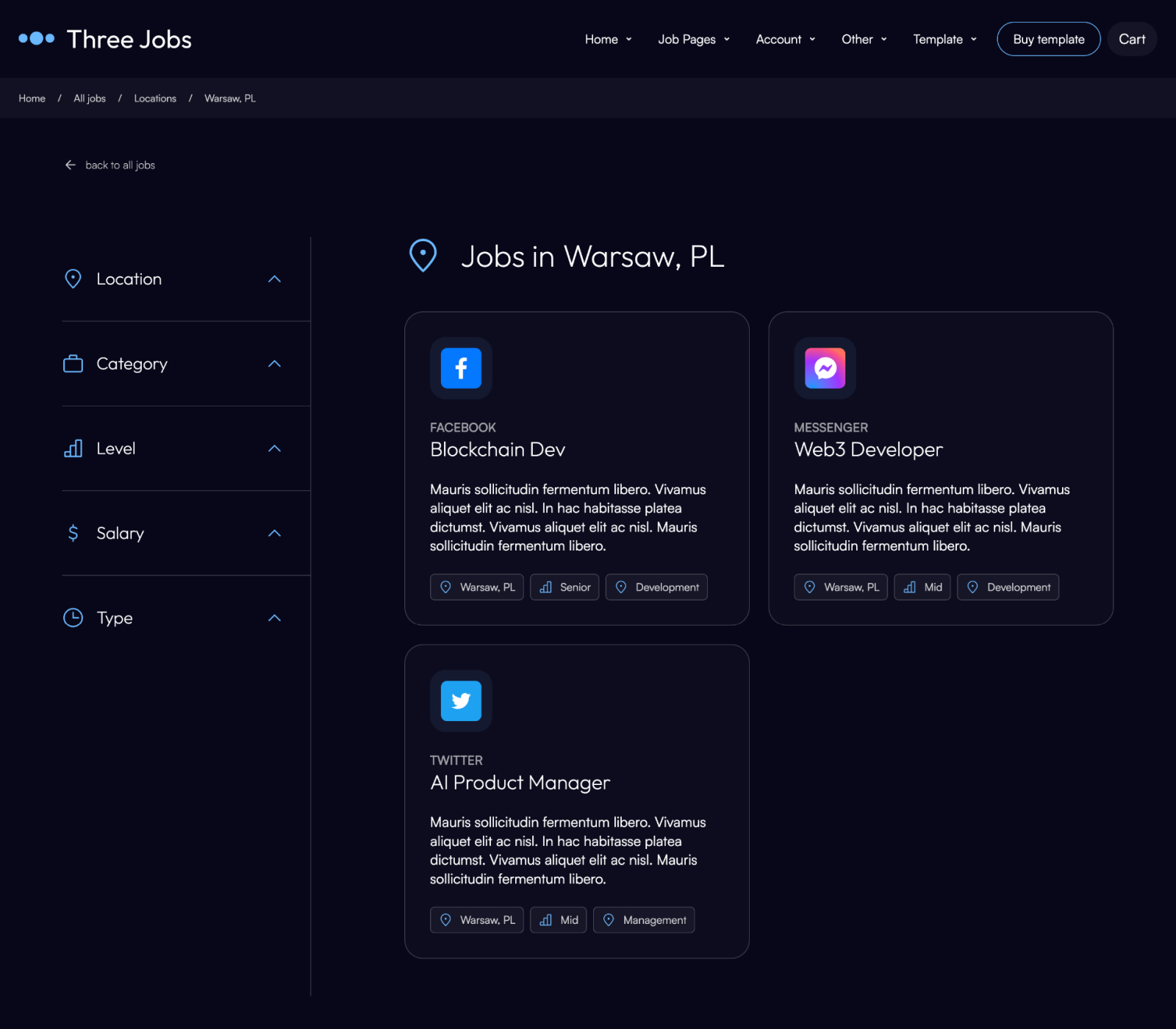
Task: Open the Blockchain Dev job title
Action: point(498,449)
